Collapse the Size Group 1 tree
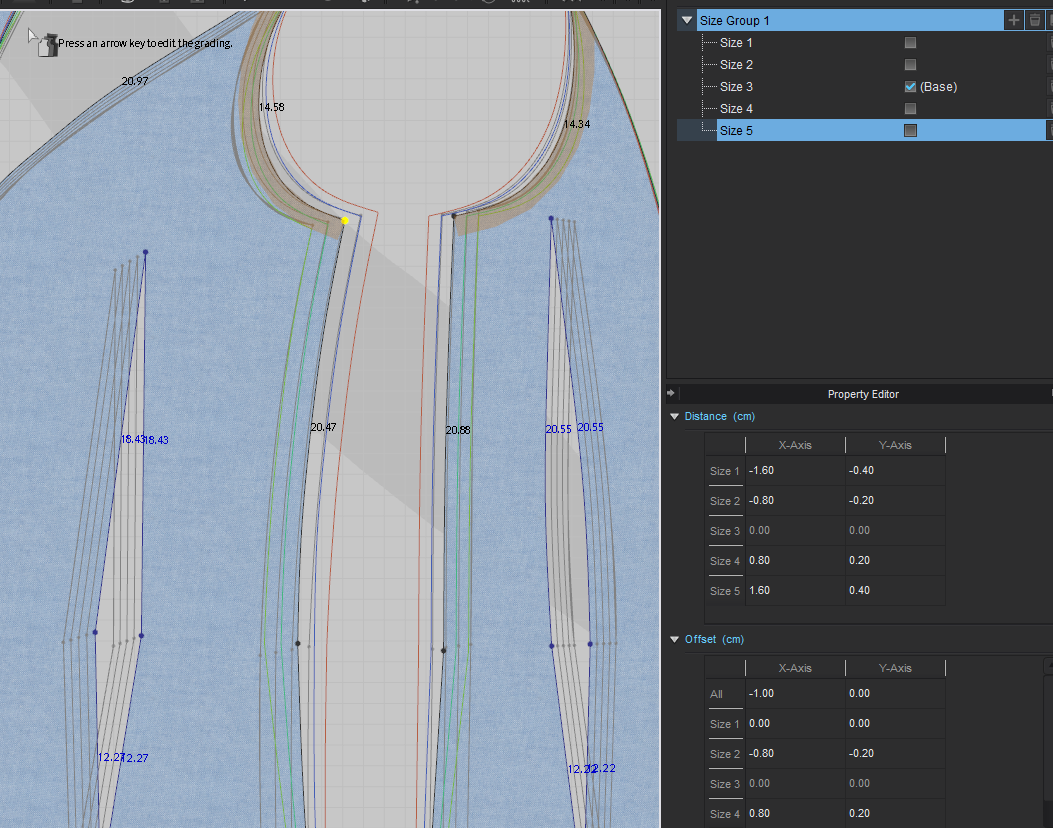The width and height of the screenshot is (1053, 828). (x=687, y=20)
